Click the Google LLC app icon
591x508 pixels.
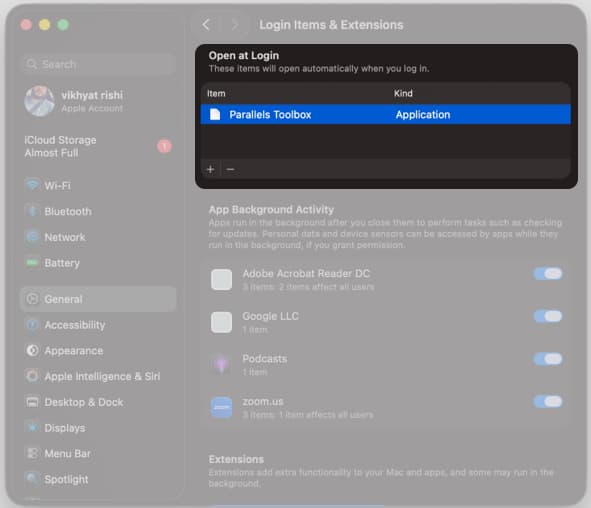pyautogui.click(x=222, y=322)
